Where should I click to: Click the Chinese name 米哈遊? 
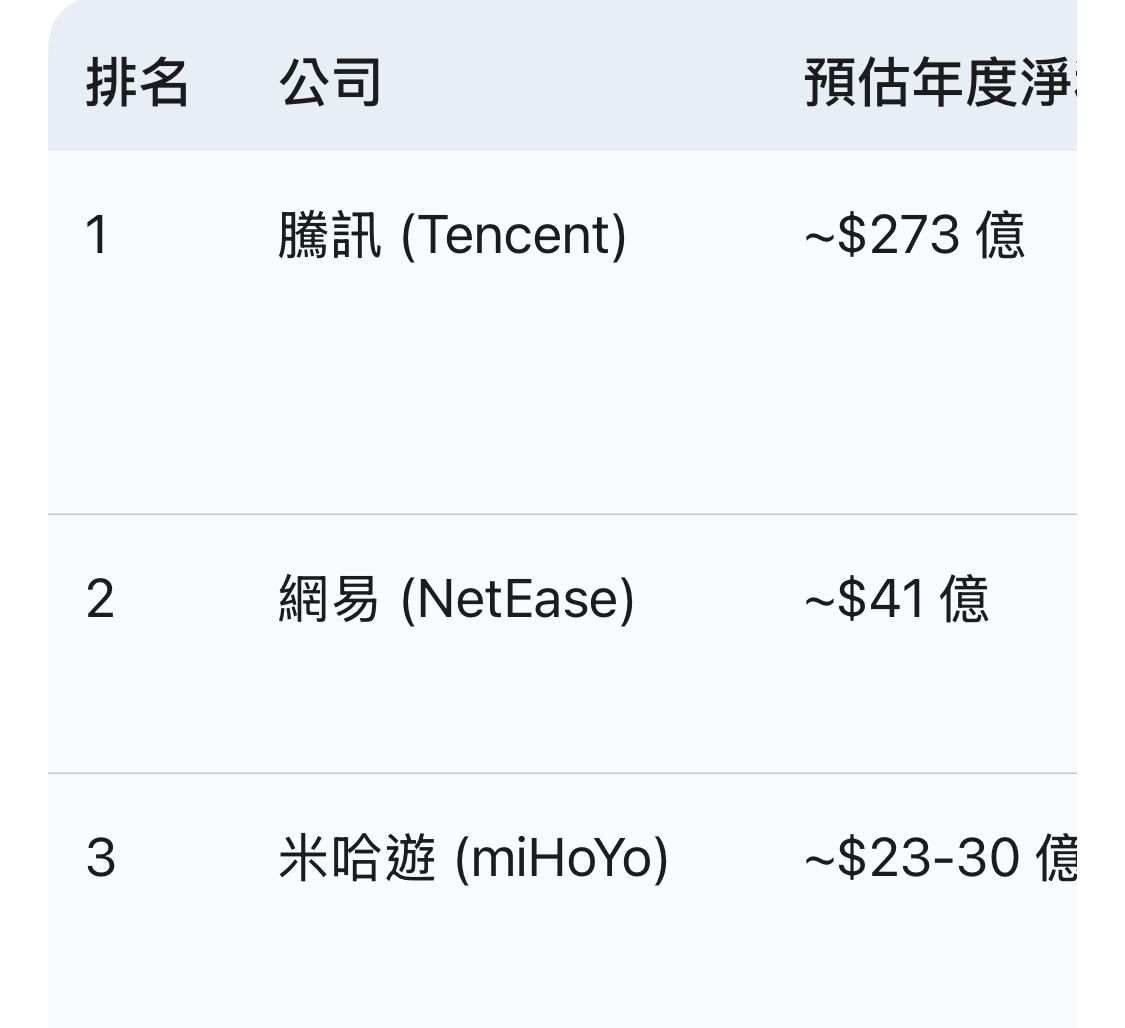(357, 859)
